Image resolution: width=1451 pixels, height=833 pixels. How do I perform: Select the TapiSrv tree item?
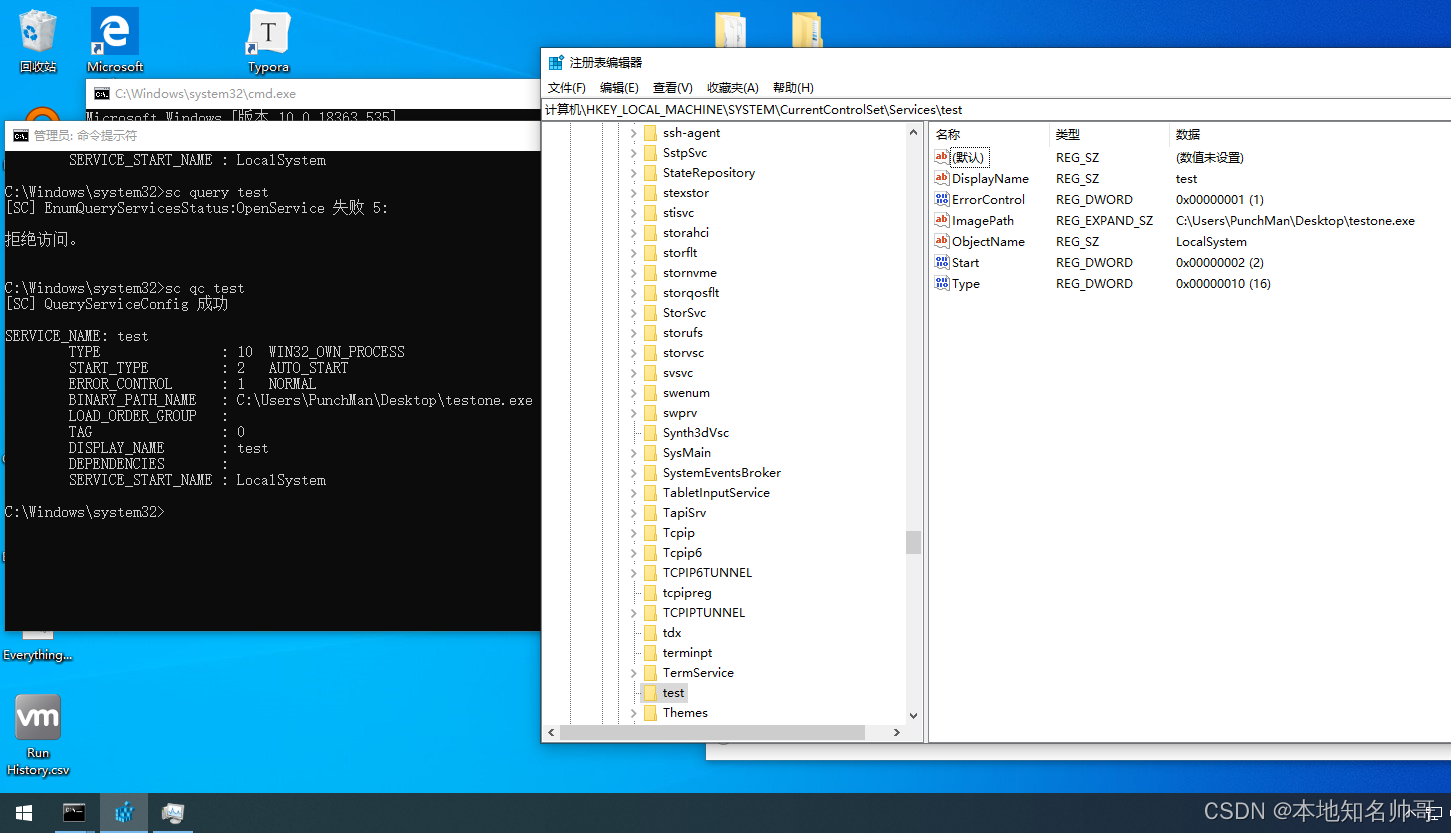pos(684,513)
